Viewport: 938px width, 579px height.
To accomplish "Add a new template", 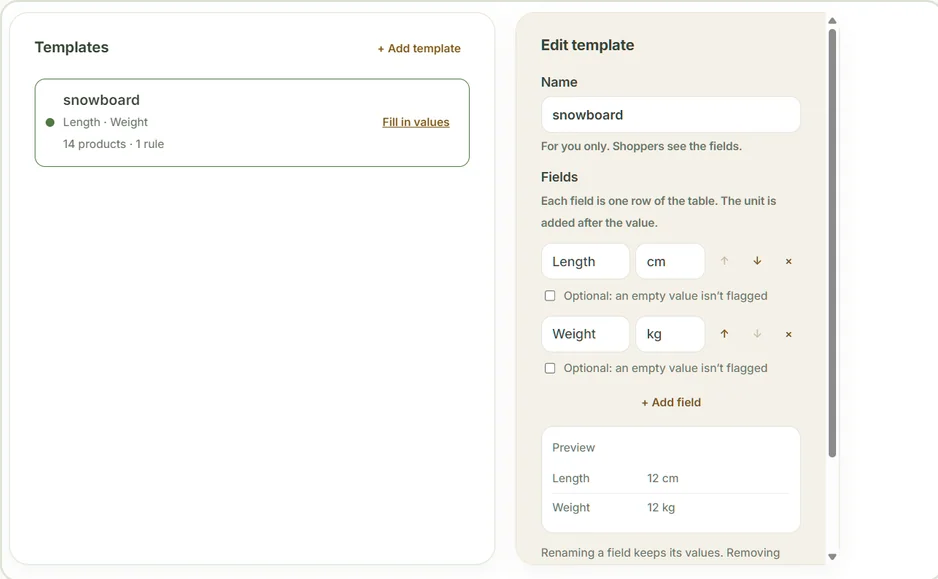I will 419,48.
